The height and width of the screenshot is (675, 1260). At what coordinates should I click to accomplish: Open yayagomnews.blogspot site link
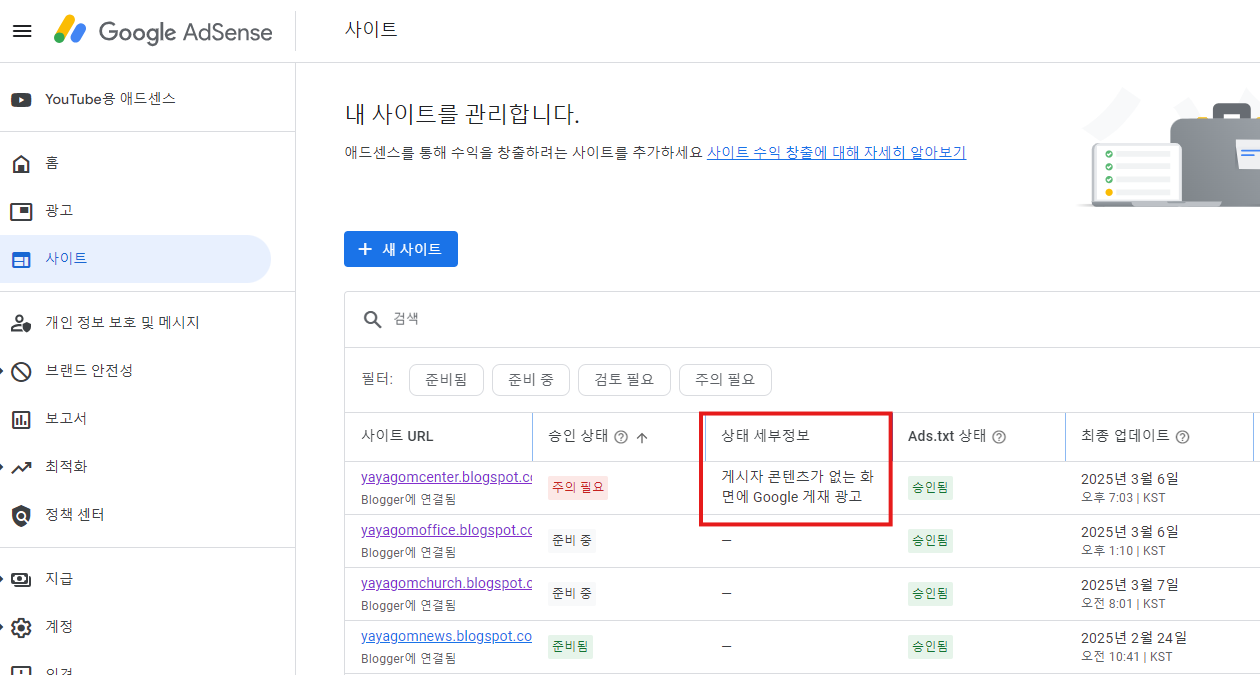click(446, 636)
